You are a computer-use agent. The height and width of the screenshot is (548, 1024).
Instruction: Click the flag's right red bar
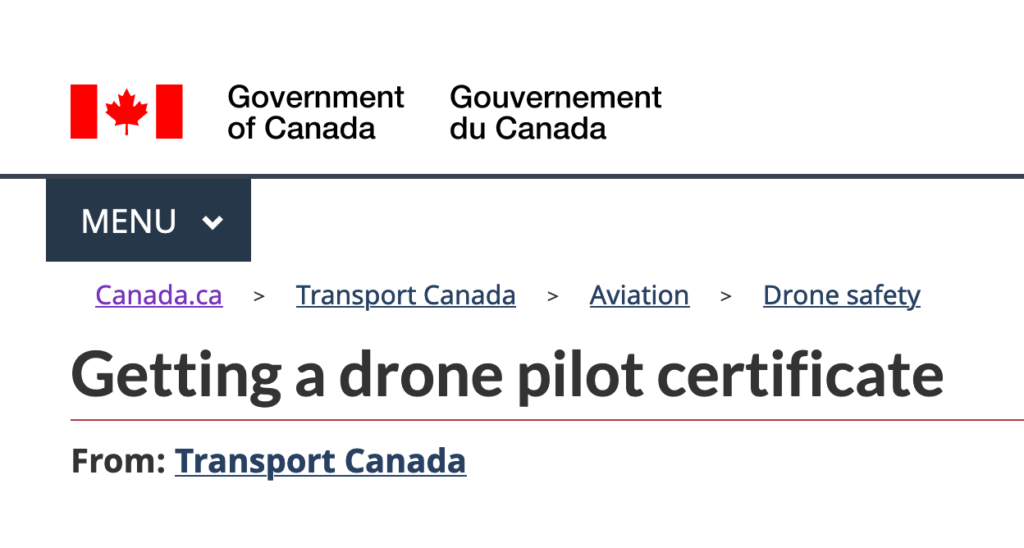click(170, 111)
